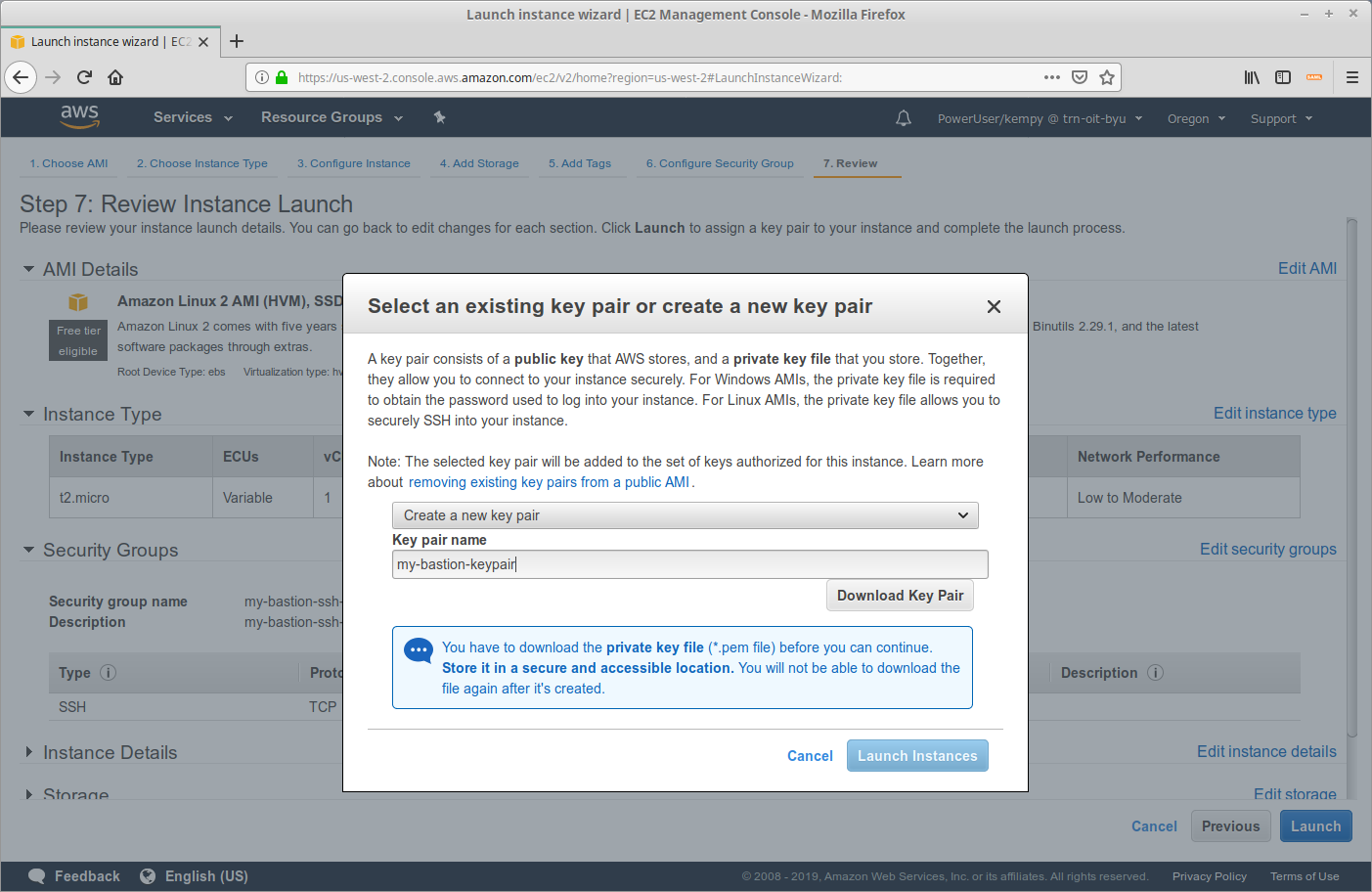Collapse the Security Groups section

(x=29, y=551)
